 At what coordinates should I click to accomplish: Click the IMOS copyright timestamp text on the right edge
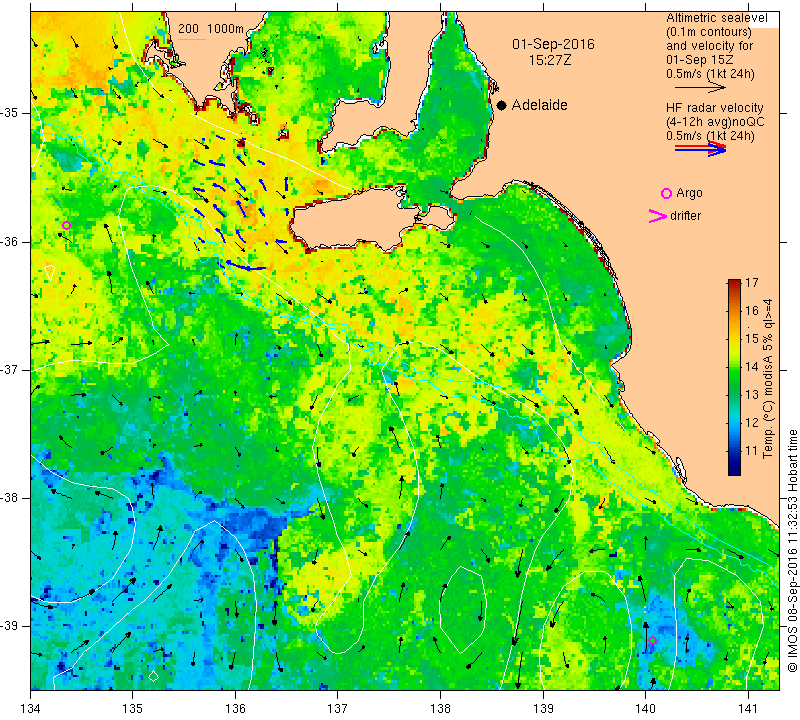(792, 551)
